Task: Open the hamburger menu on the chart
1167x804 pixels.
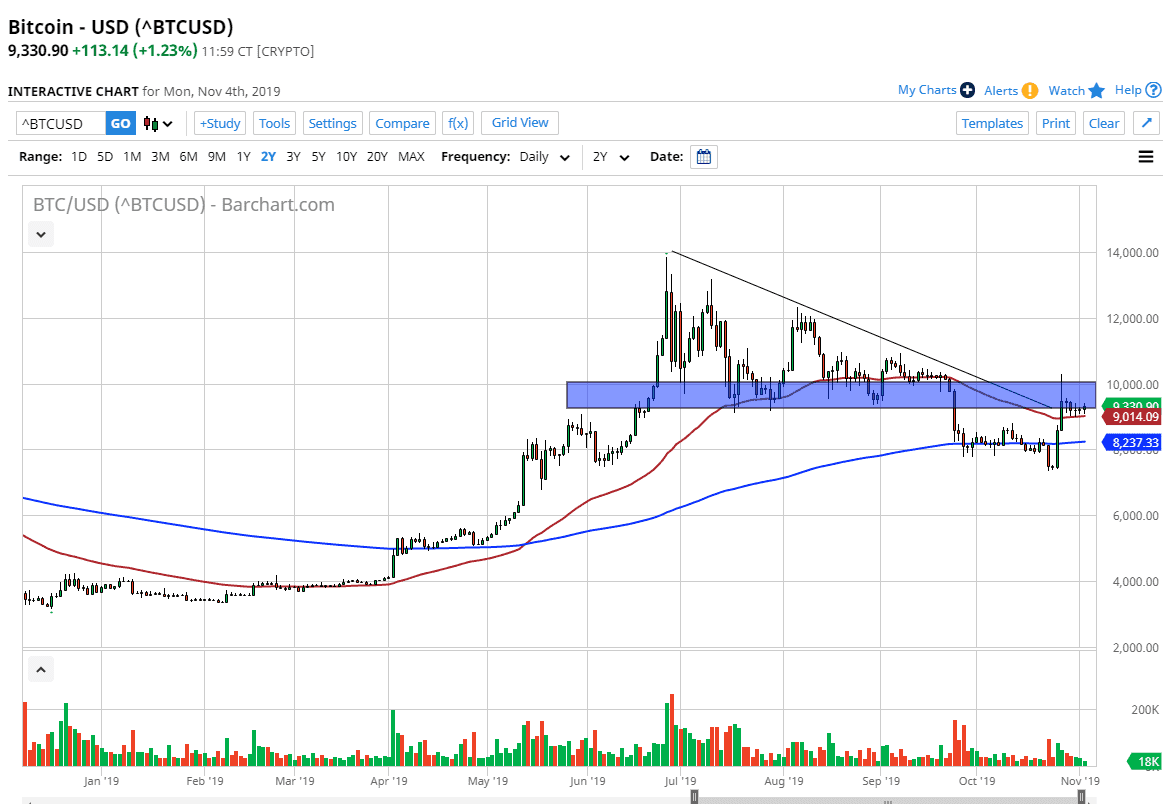Action: [x=1145, y=156]
